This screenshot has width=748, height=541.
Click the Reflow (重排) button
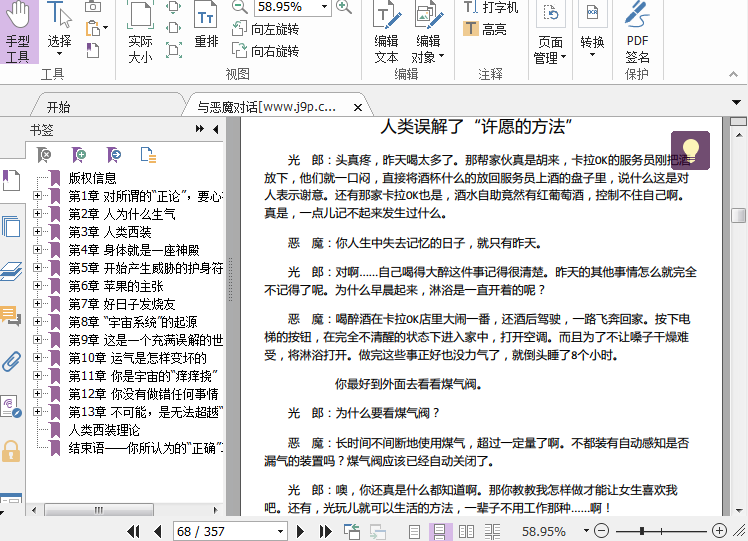(206, 26)
